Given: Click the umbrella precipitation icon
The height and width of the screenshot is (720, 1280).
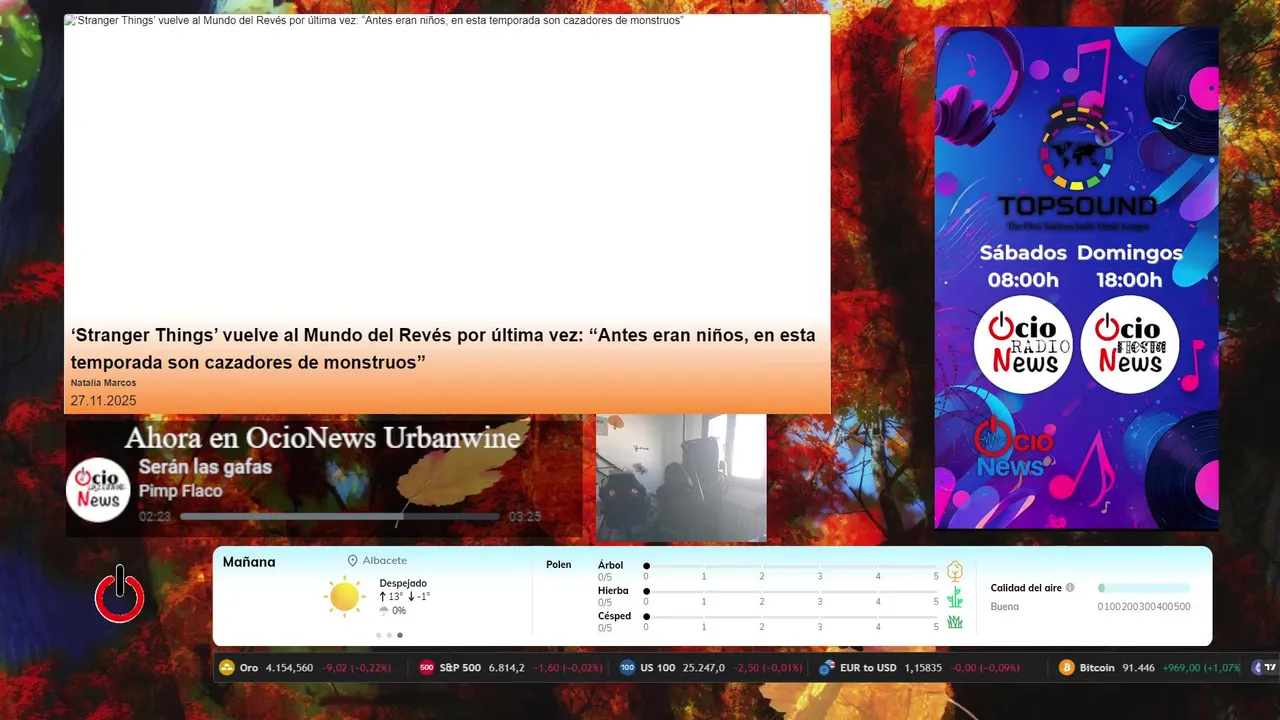Looking at the screenshot, I should 384,610.
